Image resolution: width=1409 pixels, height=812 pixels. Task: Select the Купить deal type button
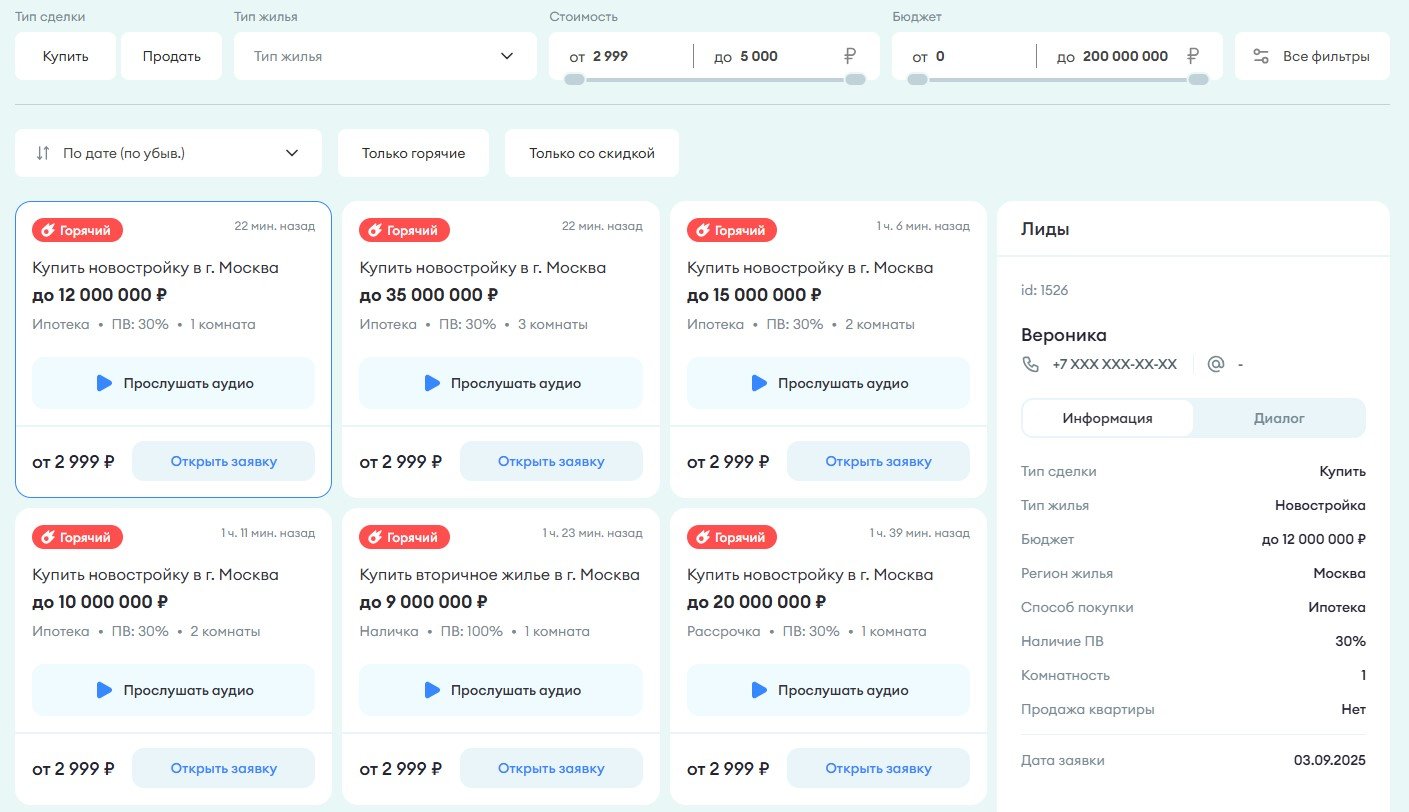(66, 56)
